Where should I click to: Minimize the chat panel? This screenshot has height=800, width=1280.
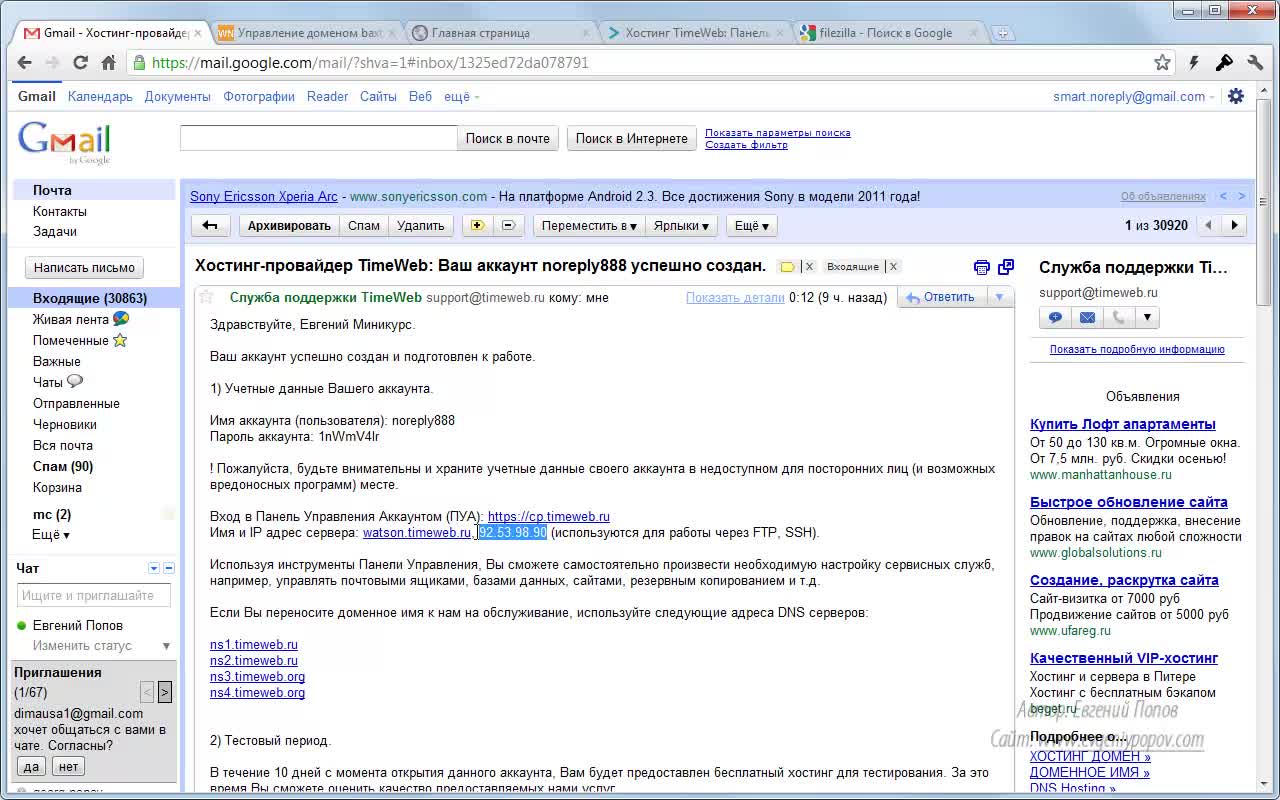169,568
